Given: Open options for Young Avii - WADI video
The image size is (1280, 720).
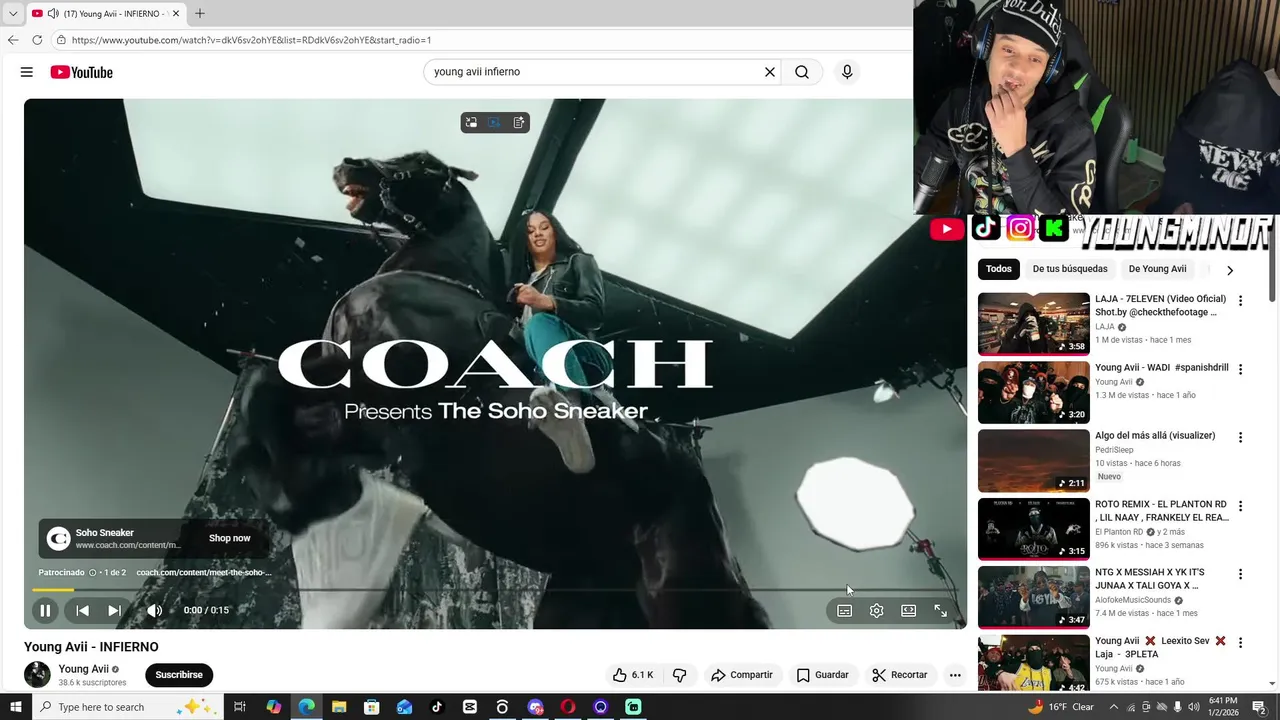Looking at the screenshot, I should coord(1241,369).
